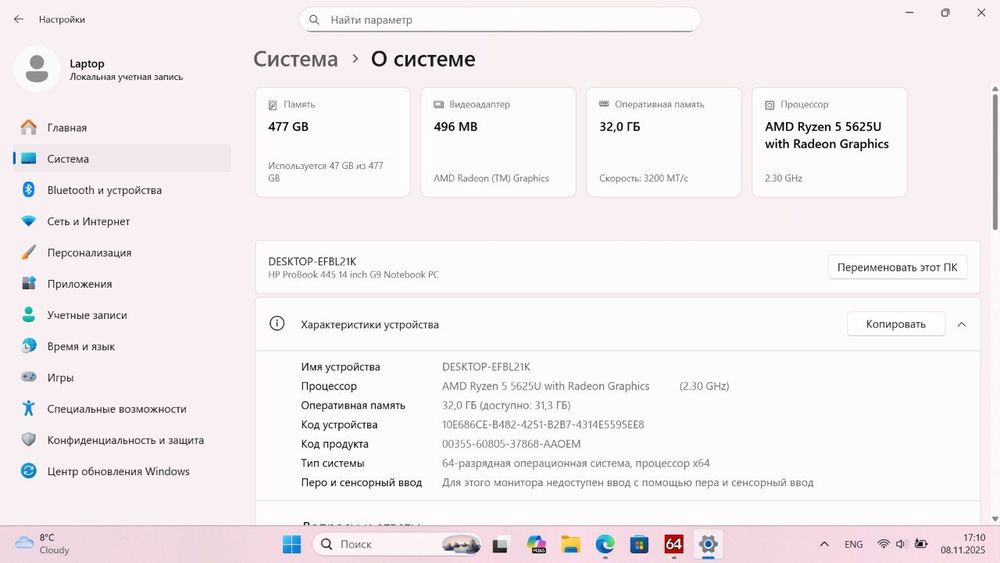
Task: Click the Время и язык clock icon
Action: coord(29,346)
